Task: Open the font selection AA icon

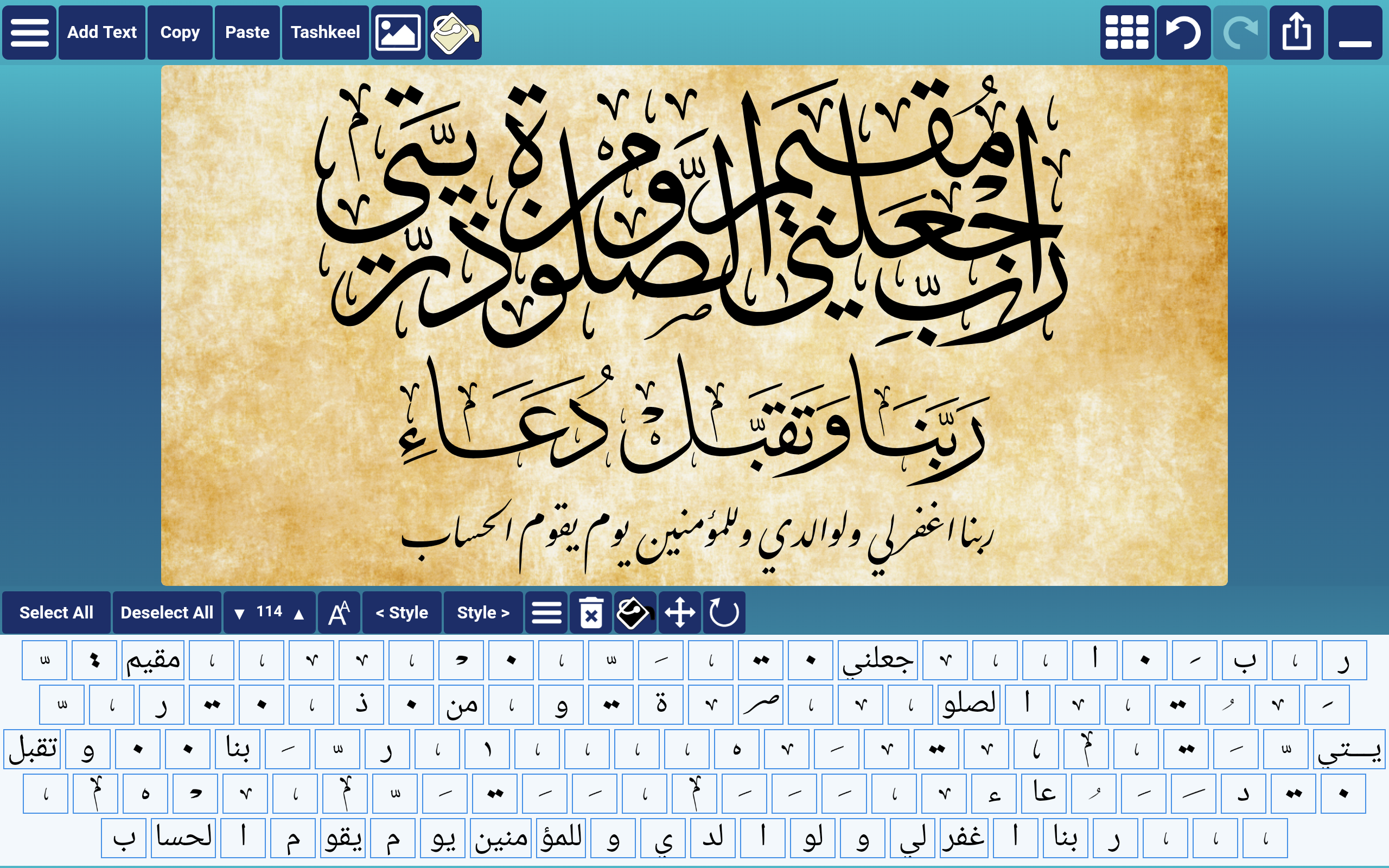Action: (339, 612)
